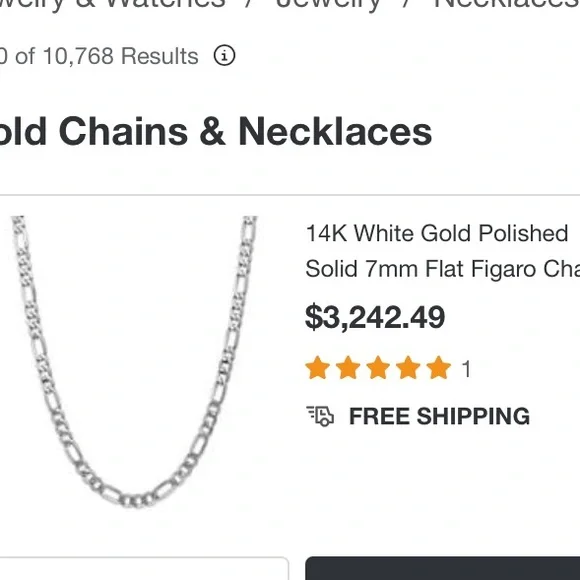Click the $3,242.49 price
Image resolution: width=580 pixels, height=580 pixels.
(375, 317)
